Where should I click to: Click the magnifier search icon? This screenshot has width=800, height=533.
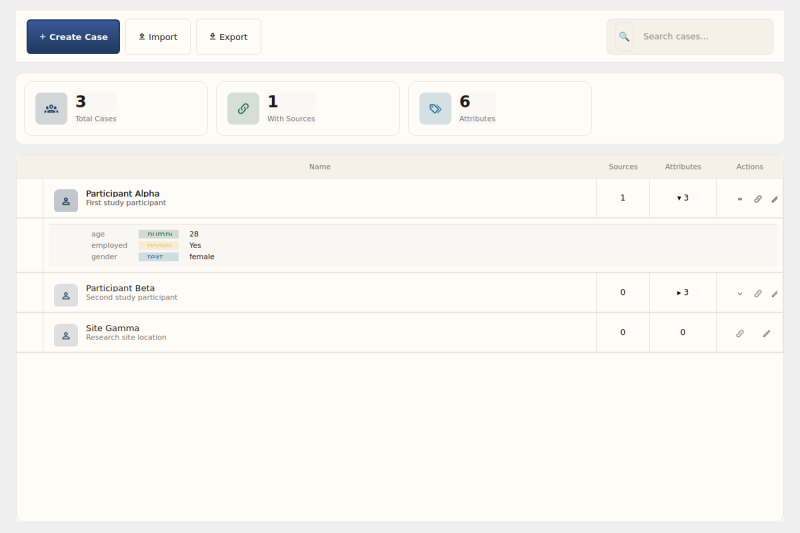point(624,37)
